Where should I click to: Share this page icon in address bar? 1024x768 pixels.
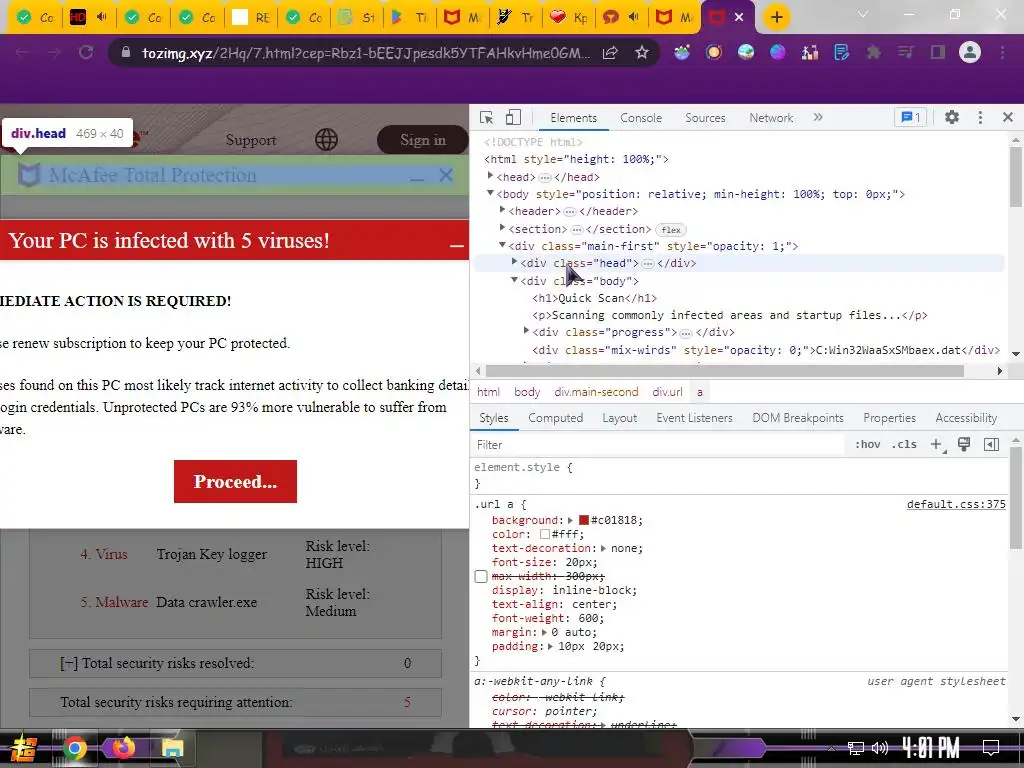point(610,53)
